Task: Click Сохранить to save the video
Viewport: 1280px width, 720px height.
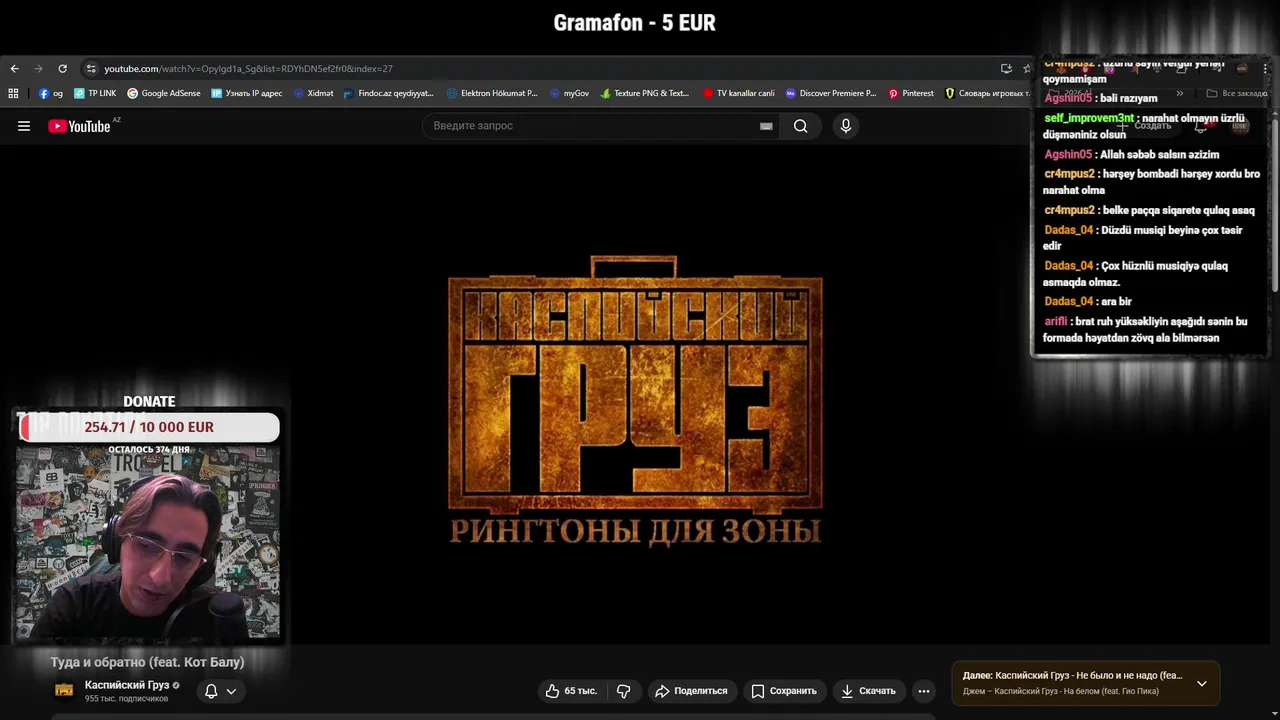Action: pos(784,691)
